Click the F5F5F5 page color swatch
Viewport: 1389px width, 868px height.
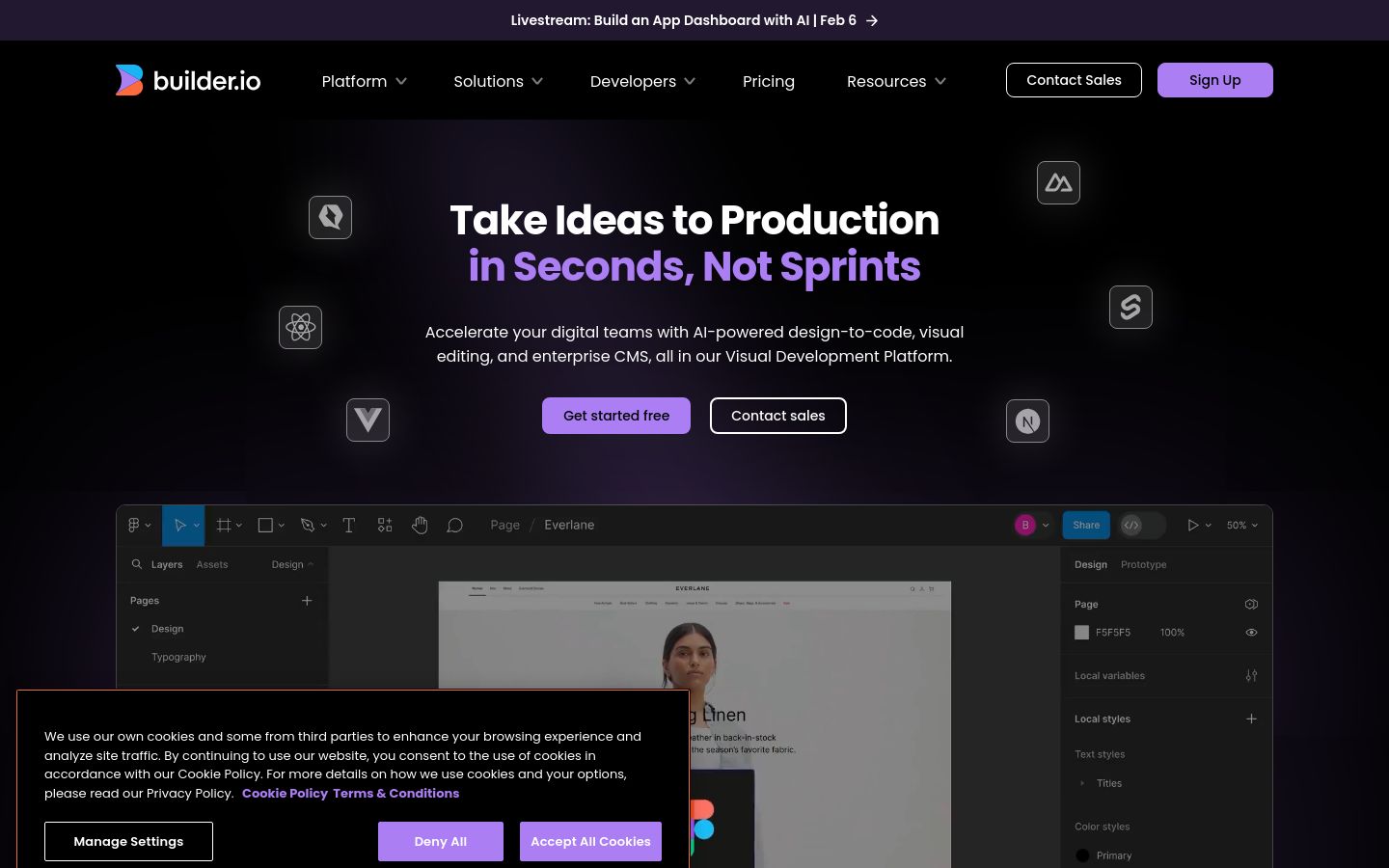1081,633
